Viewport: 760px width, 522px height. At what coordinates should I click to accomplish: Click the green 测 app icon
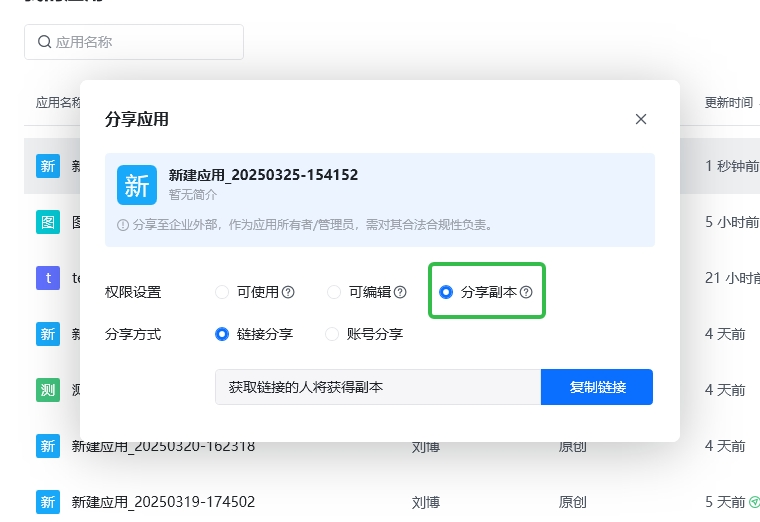(x=48, y=390)
